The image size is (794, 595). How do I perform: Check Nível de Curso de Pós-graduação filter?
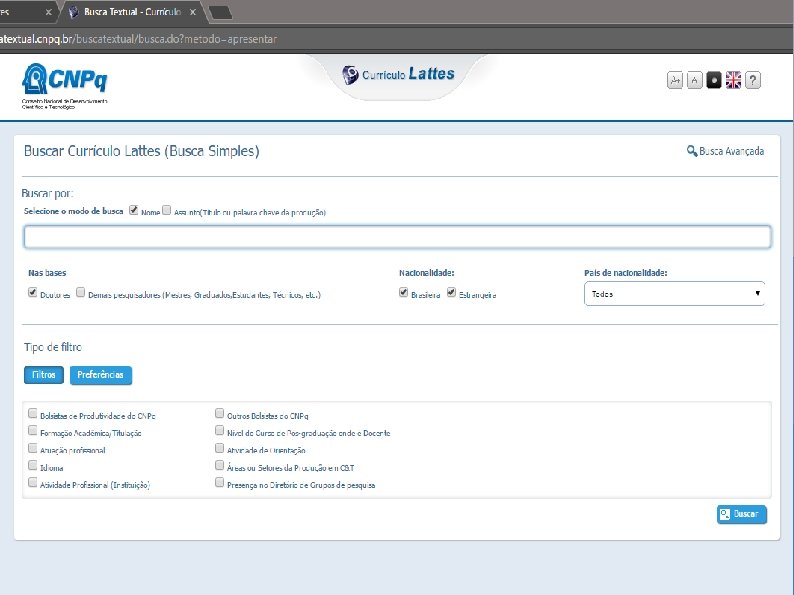tap(219, 430)
